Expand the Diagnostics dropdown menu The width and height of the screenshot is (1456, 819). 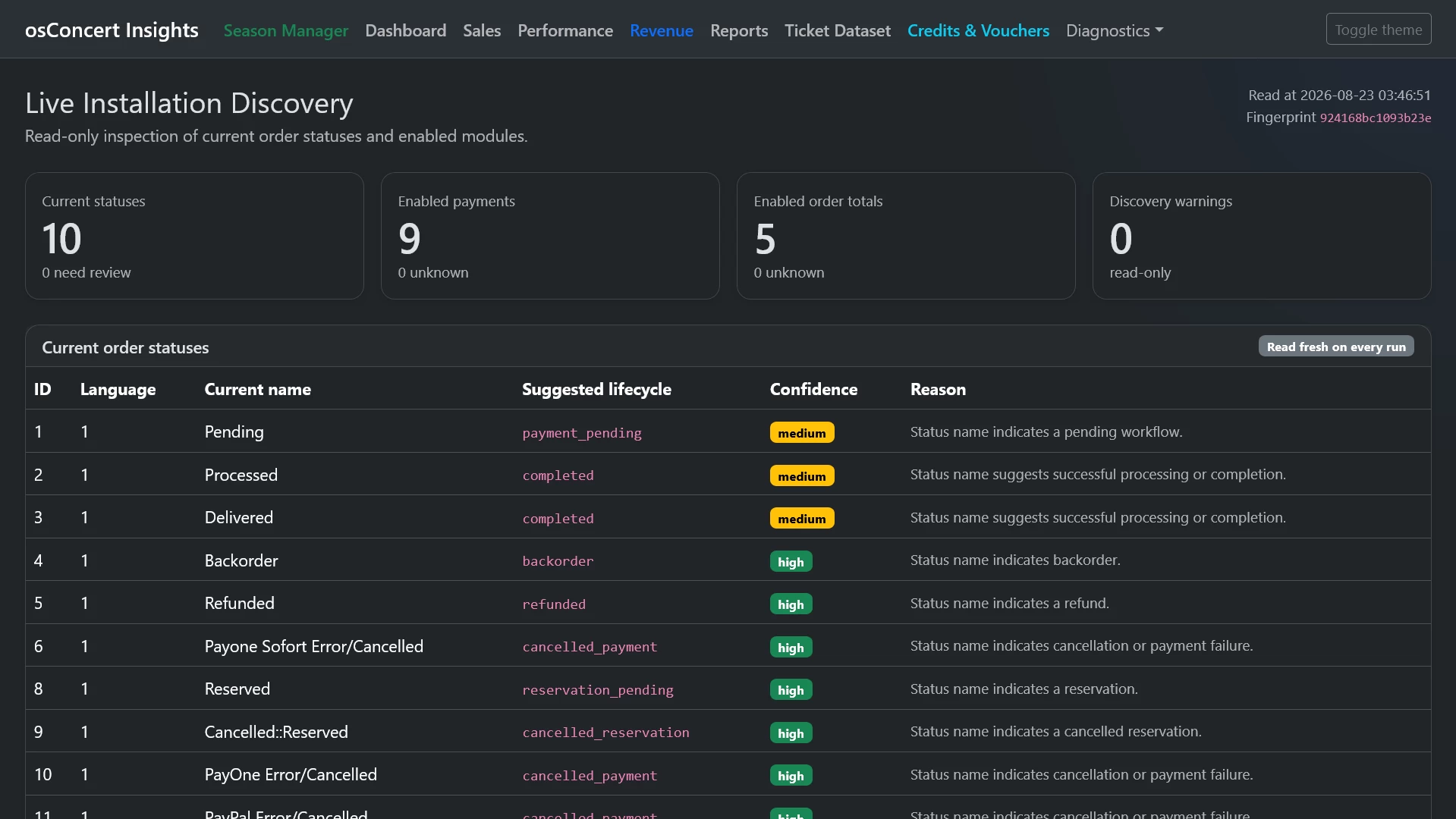click(1115, 30)
